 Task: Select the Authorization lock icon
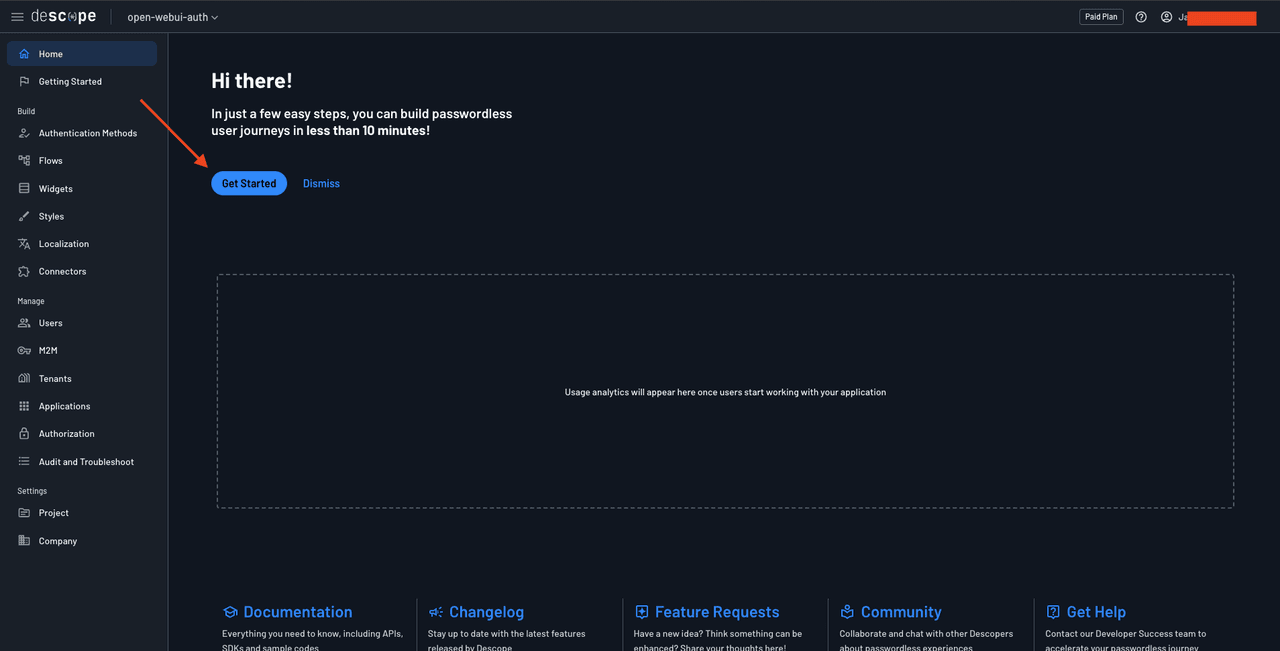pyautogui.click(x=23, y=433)
